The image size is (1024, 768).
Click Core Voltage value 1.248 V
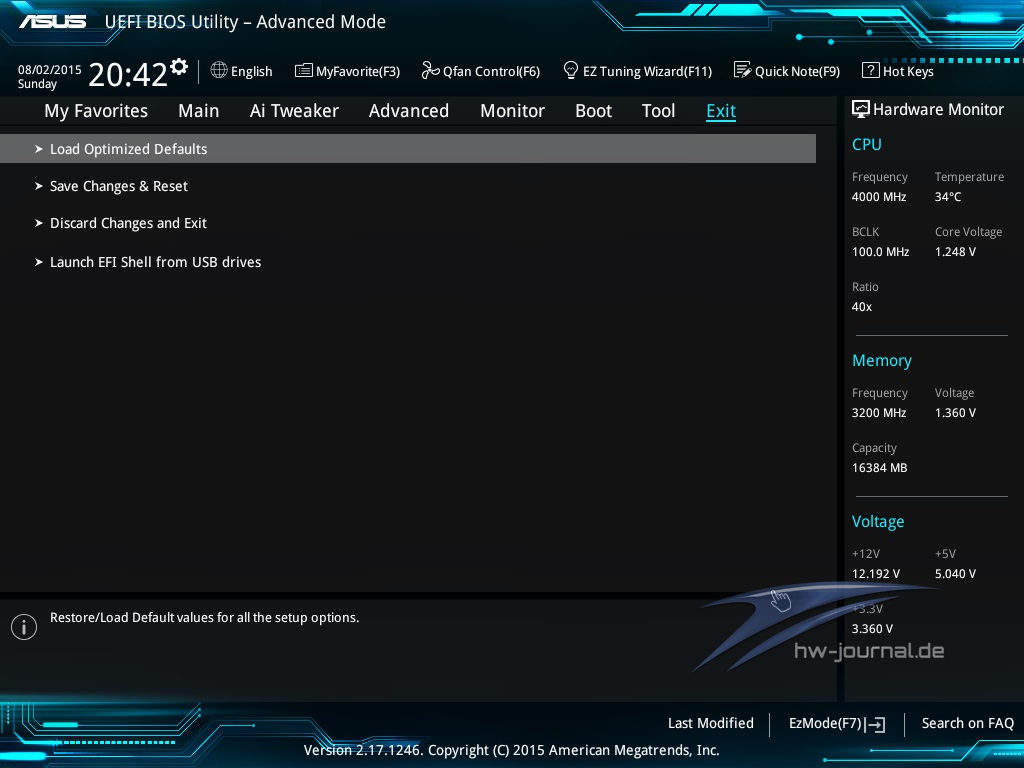coord(955,251)
